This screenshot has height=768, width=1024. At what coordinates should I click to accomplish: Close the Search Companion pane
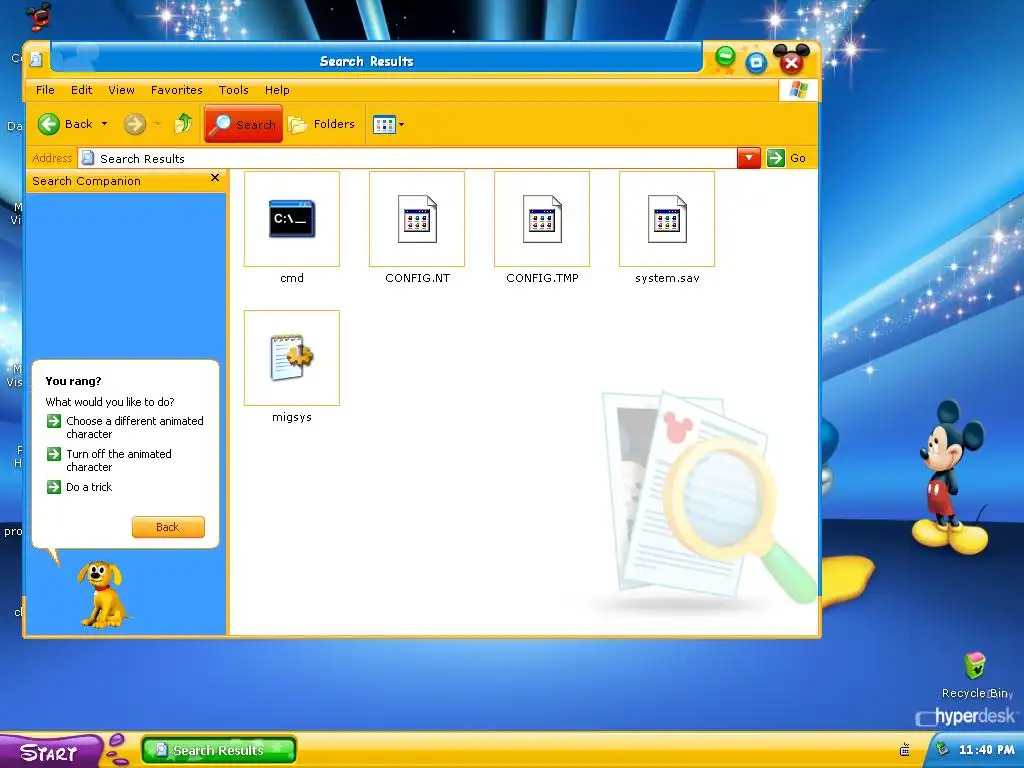(x=215, y=178)
